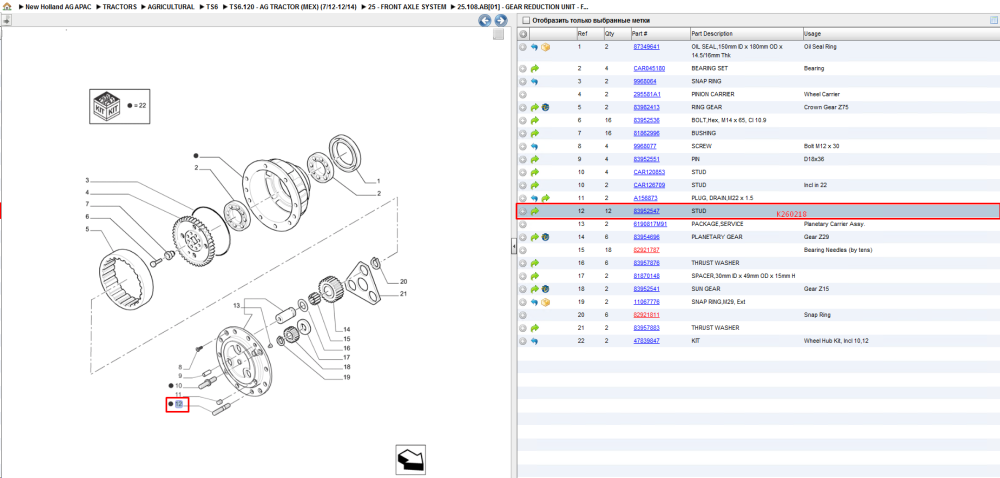Click the KIT box icon in the diagram
Screen dimensions: 1000x478
pos(106,106)
